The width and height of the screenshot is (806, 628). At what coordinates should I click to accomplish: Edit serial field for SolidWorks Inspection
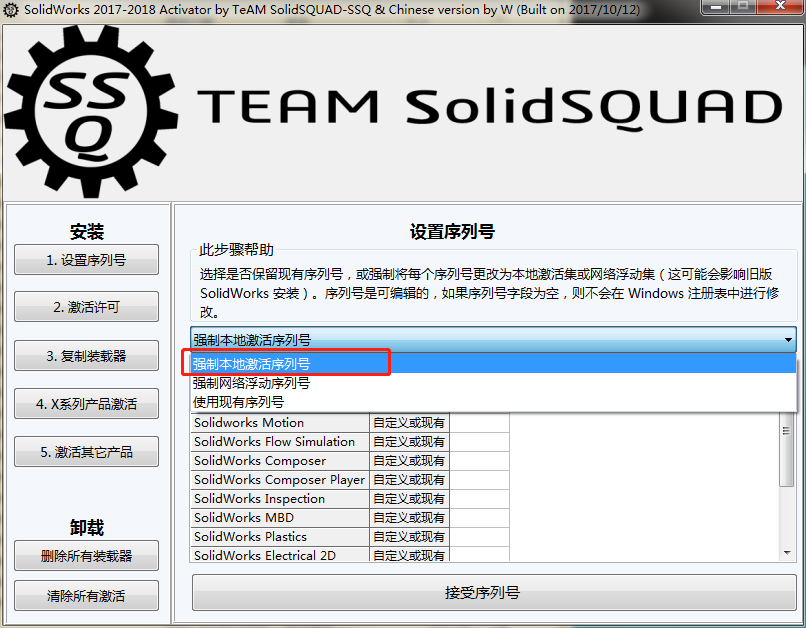click(479, 499)
